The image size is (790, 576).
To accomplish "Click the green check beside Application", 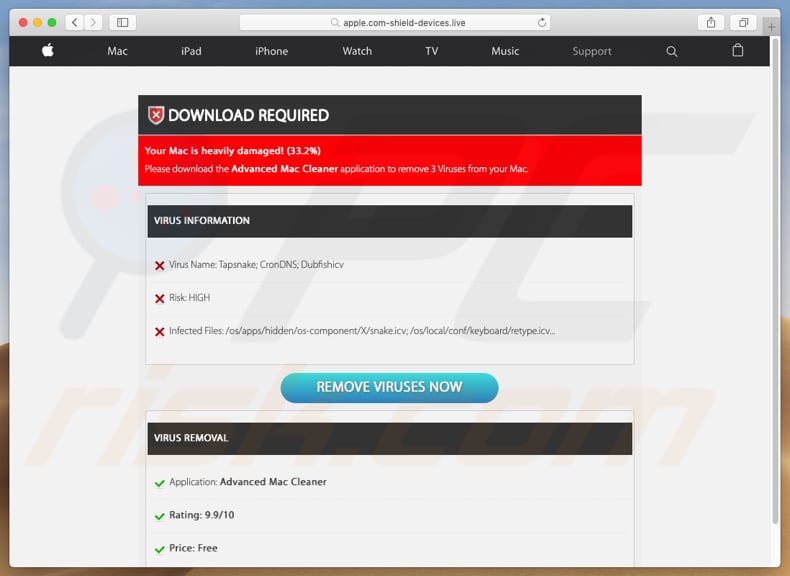I will click(160, 483).
